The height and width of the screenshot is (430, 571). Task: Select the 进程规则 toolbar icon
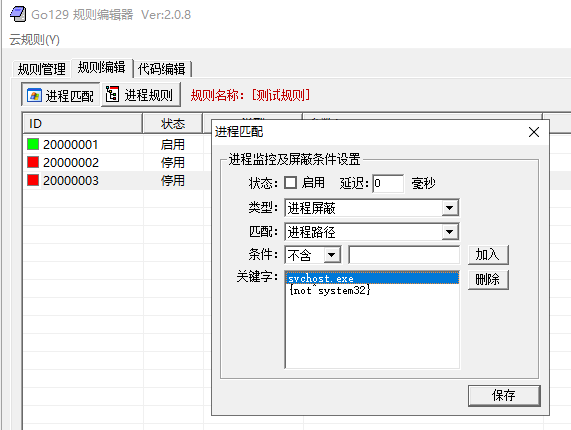click(x=112, y=95)
